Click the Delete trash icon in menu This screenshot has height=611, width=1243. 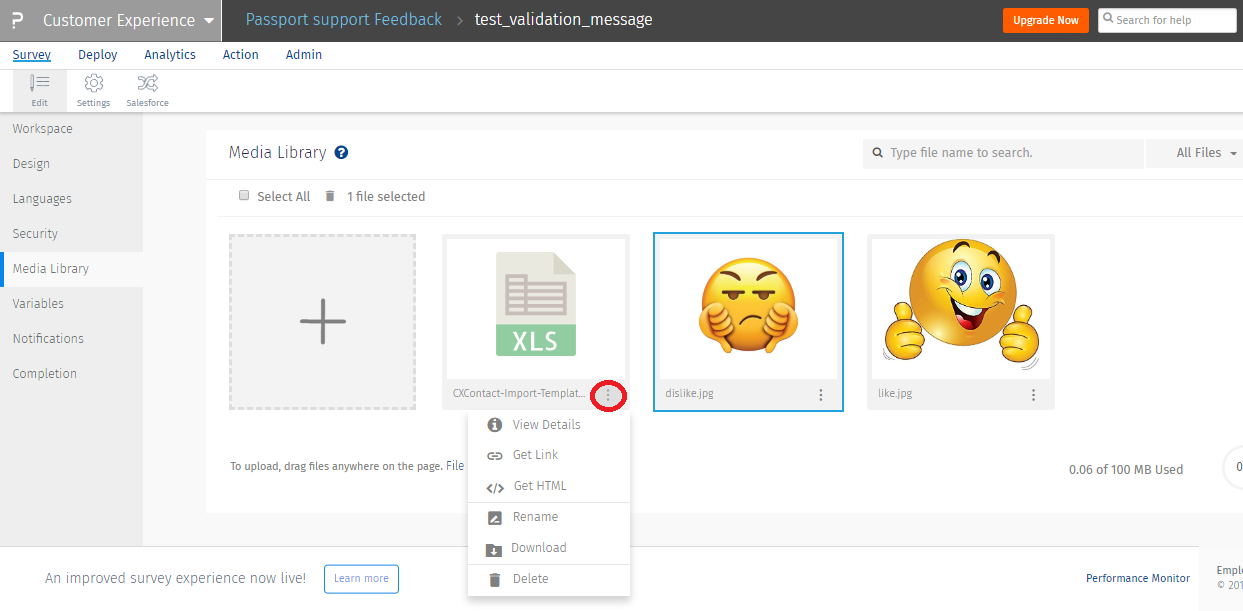(x=494, y=579)
